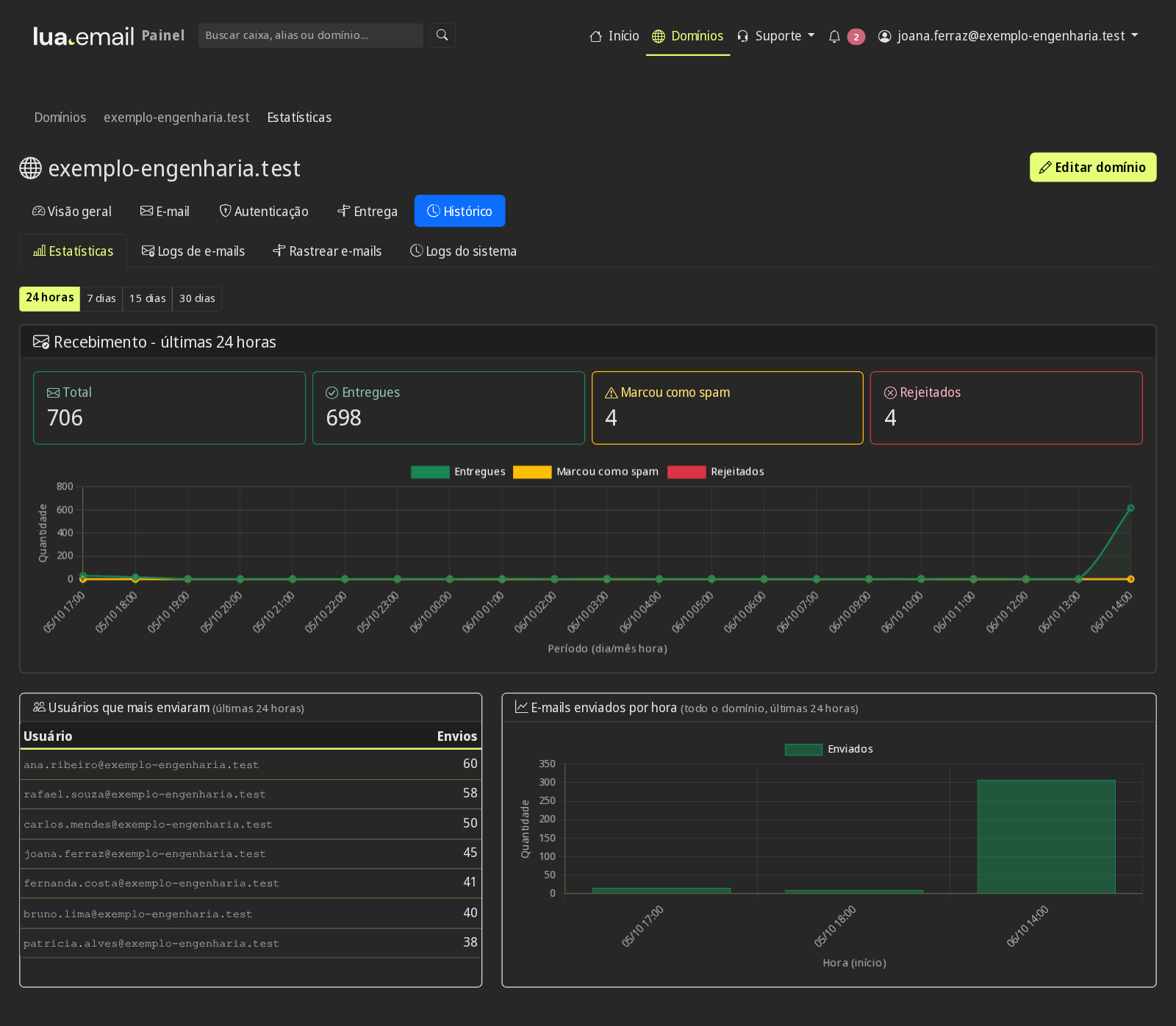The image size is (1176, 1026).
Task: Select the 15 dias period
Action: click(x=148, y=298)
